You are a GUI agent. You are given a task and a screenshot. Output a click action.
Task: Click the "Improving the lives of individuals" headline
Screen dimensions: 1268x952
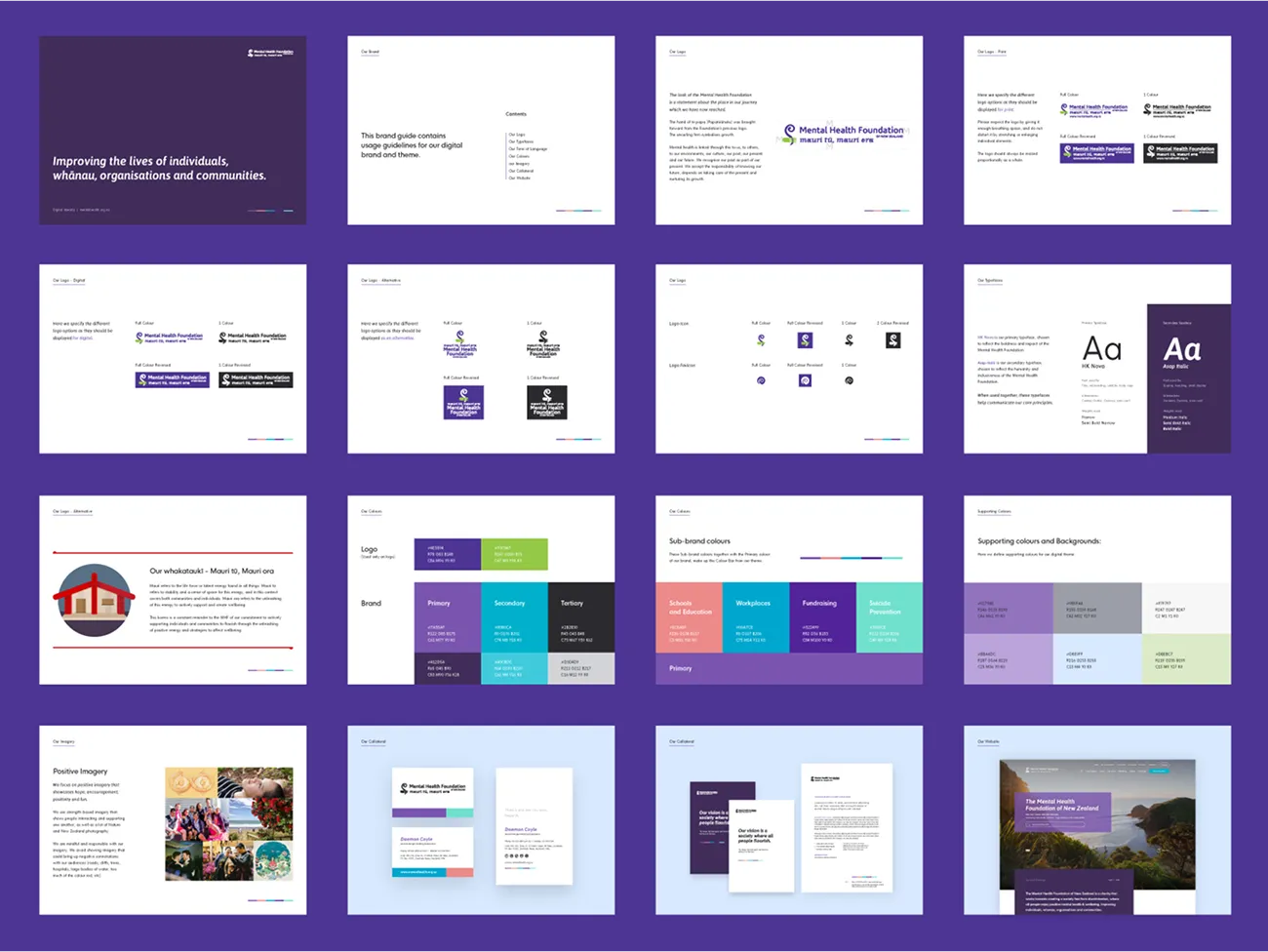tap(159, 168)
